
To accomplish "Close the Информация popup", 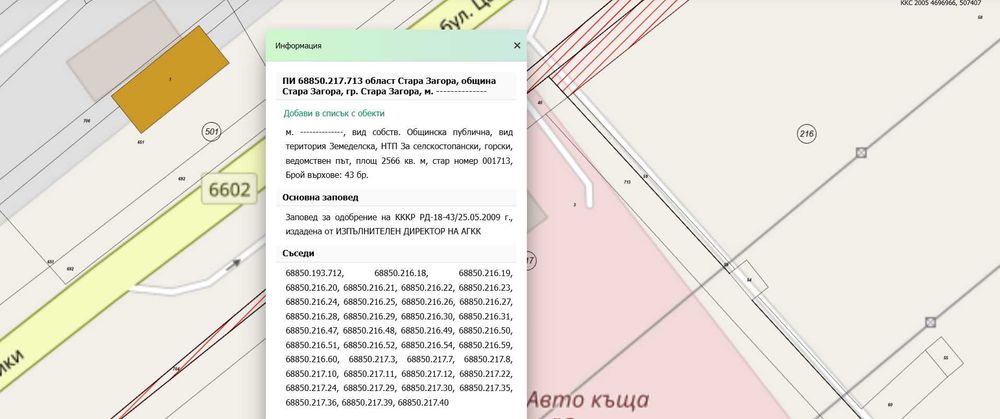I will click(517, 46).
